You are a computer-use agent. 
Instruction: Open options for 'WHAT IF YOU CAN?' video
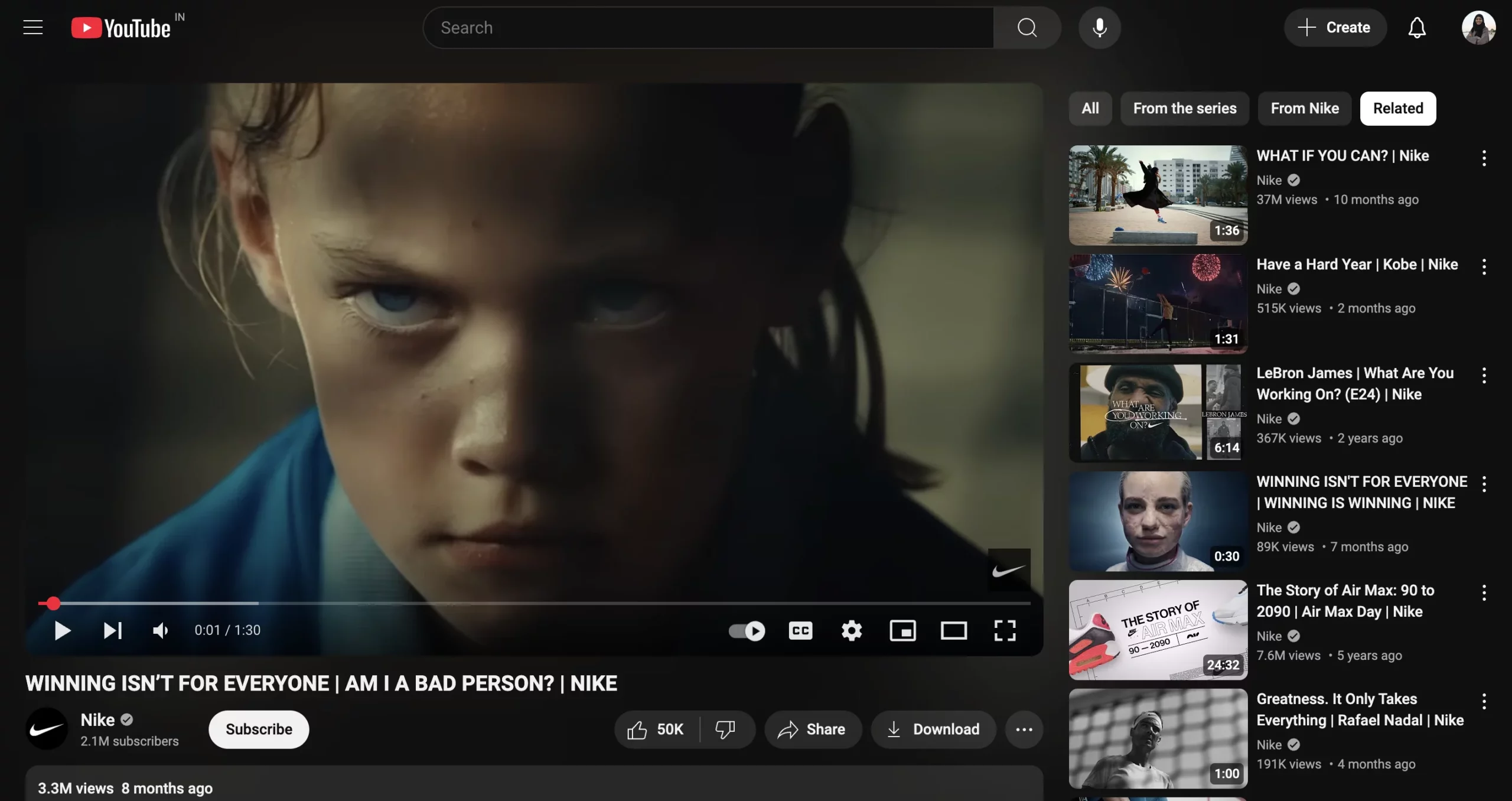tap(1484, 158)
